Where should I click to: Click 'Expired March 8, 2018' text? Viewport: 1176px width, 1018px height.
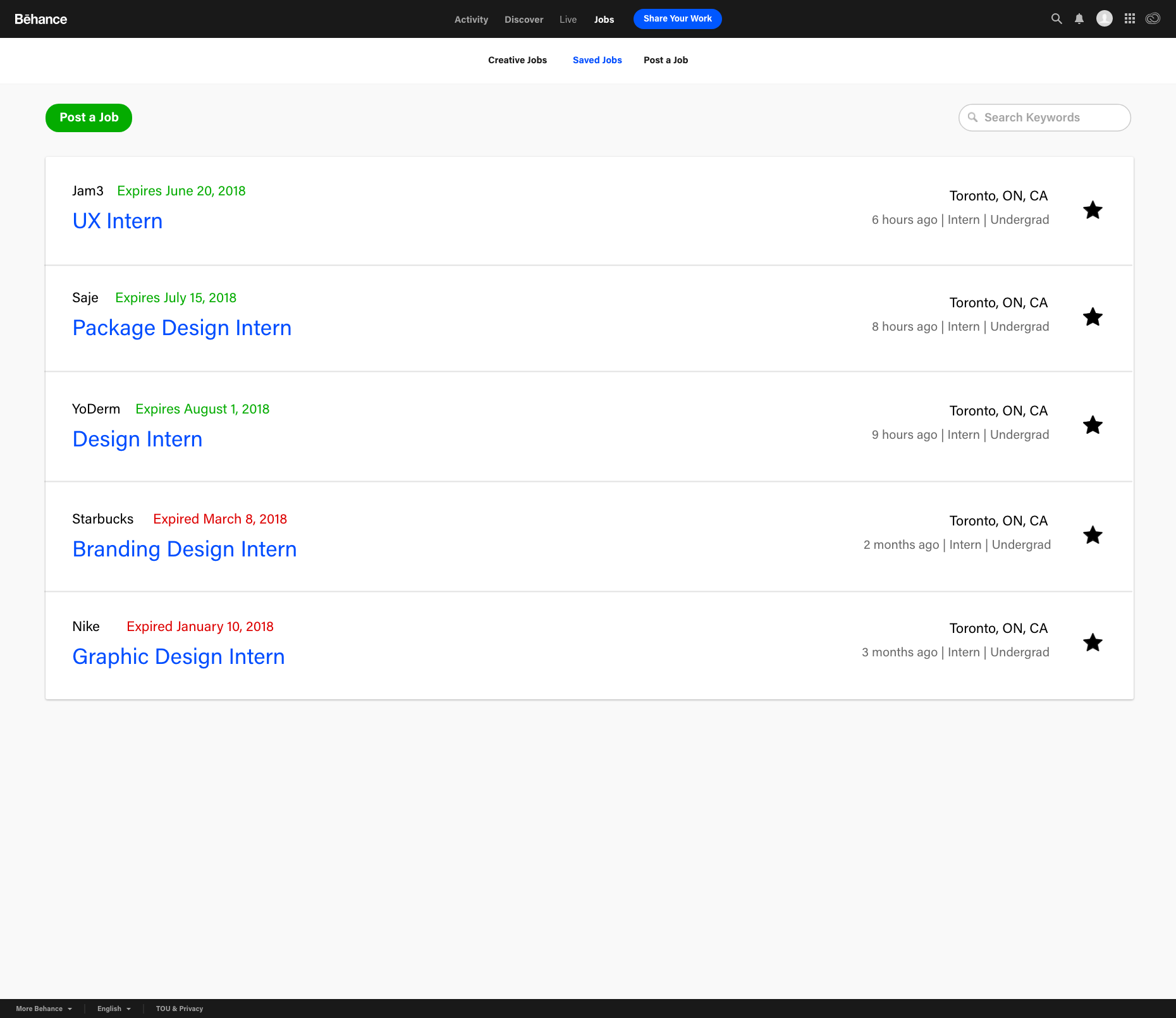[220, 519]
